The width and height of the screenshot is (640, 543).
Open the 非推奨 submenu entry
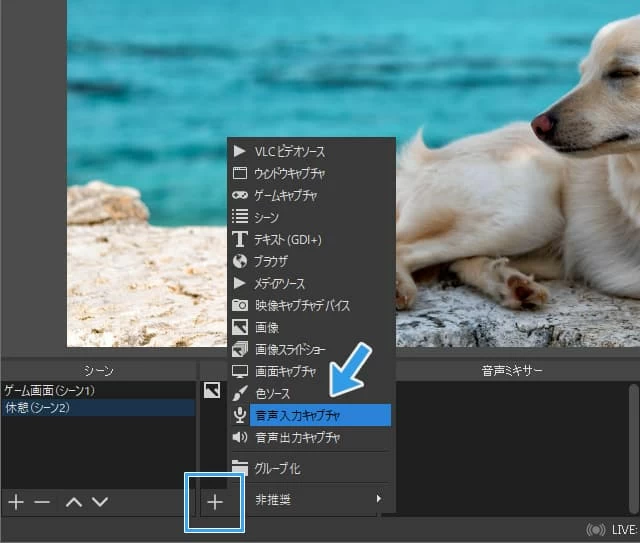311,499
